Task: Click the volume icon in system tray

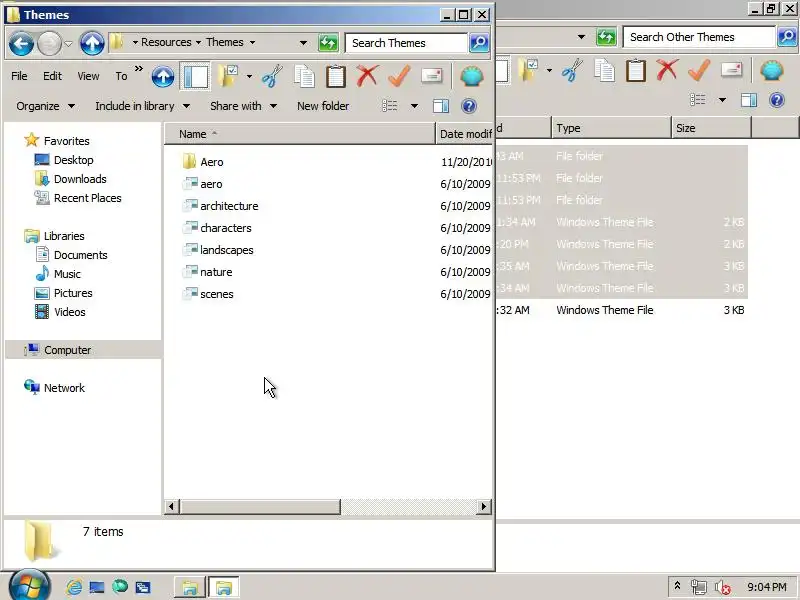Action: click(x=722, y=588)
